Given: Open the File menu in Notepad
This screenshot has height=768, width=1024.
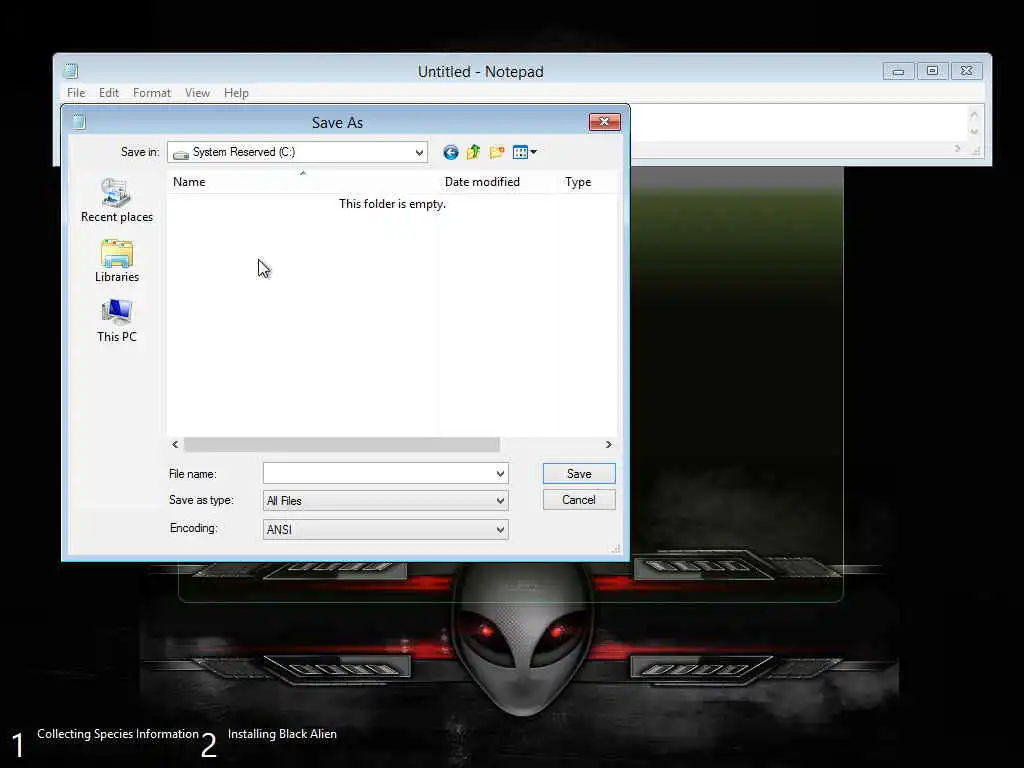Looking at the screenshot, I should 76,93.
